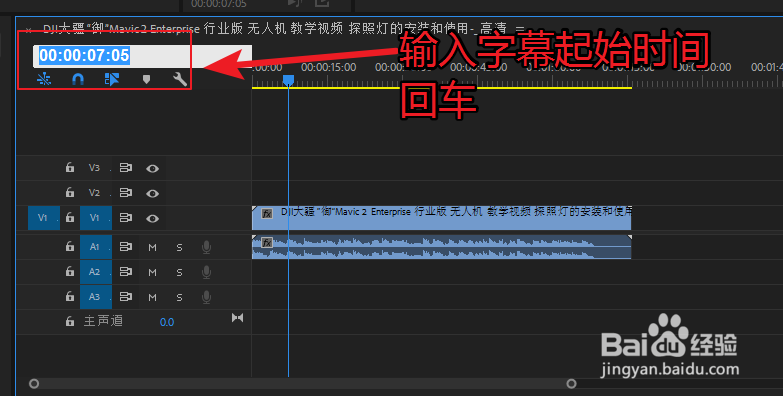
Task: Toggle V1 track targeting
Action: [95, 218]
